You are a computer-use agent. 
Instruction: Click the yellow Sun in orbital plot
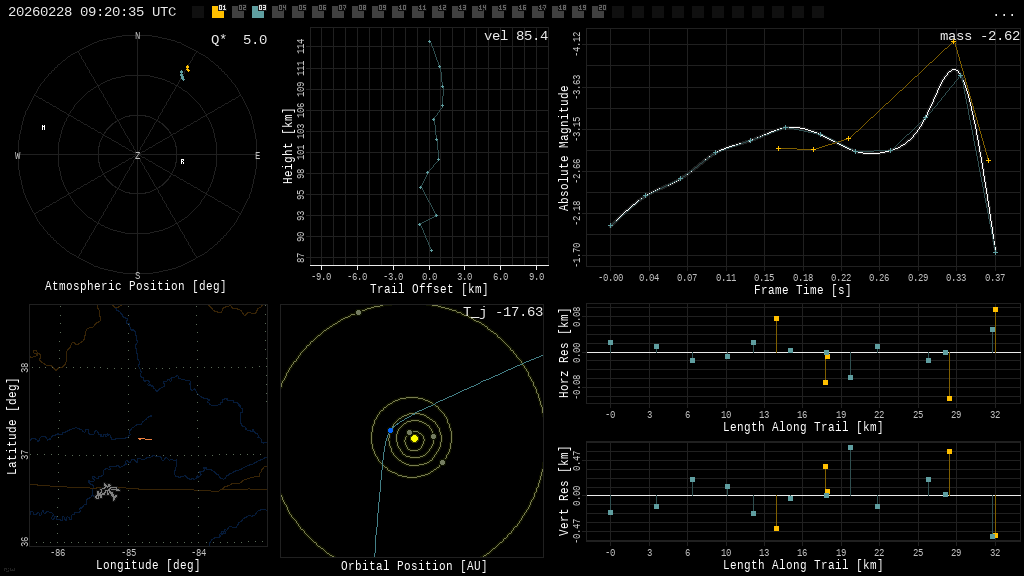(x=414, y=438)
